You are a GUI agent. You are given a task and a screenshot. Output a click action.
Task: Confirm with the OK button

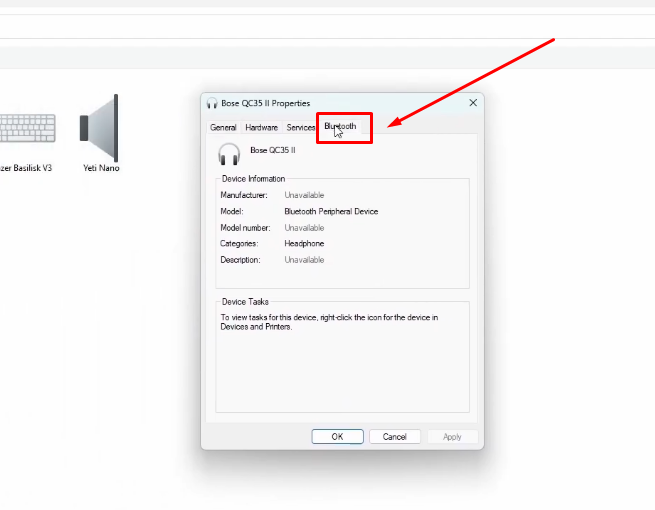click(x=338, y=436)
